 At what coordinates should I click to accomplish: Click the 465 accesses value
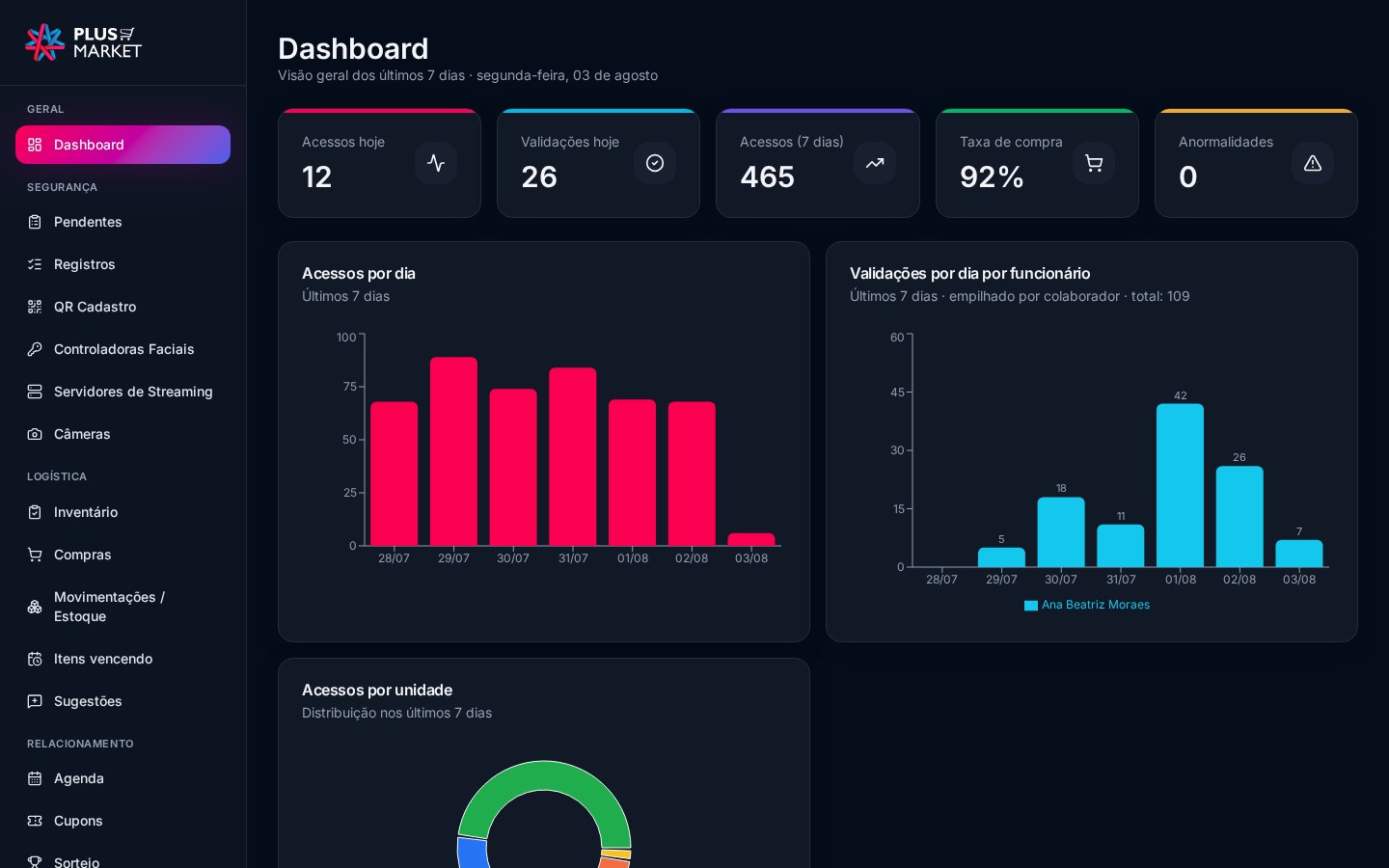(768, 176)
